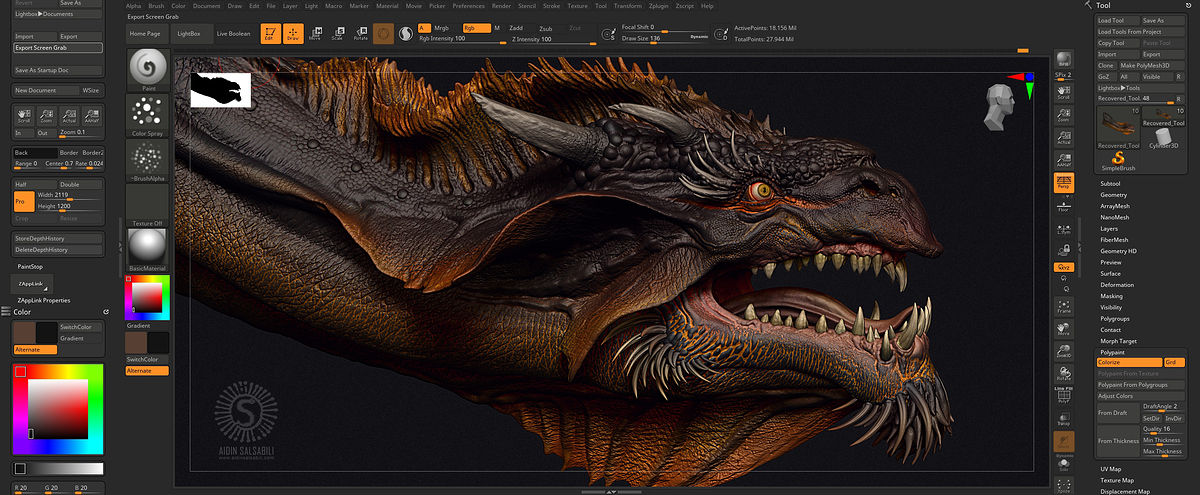
Task: Toggle Live Boolean mode
Action: click(x=233, y=33)
